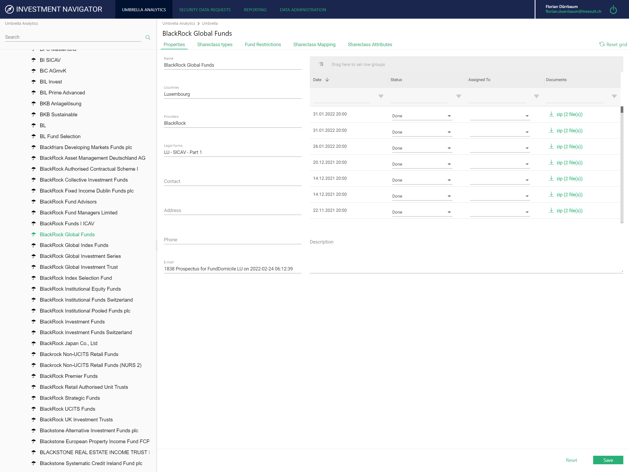Open Status dropdown in 20.12.2021 row
Image resolution: width=629 pixels, height=472 pixels.
422,164
